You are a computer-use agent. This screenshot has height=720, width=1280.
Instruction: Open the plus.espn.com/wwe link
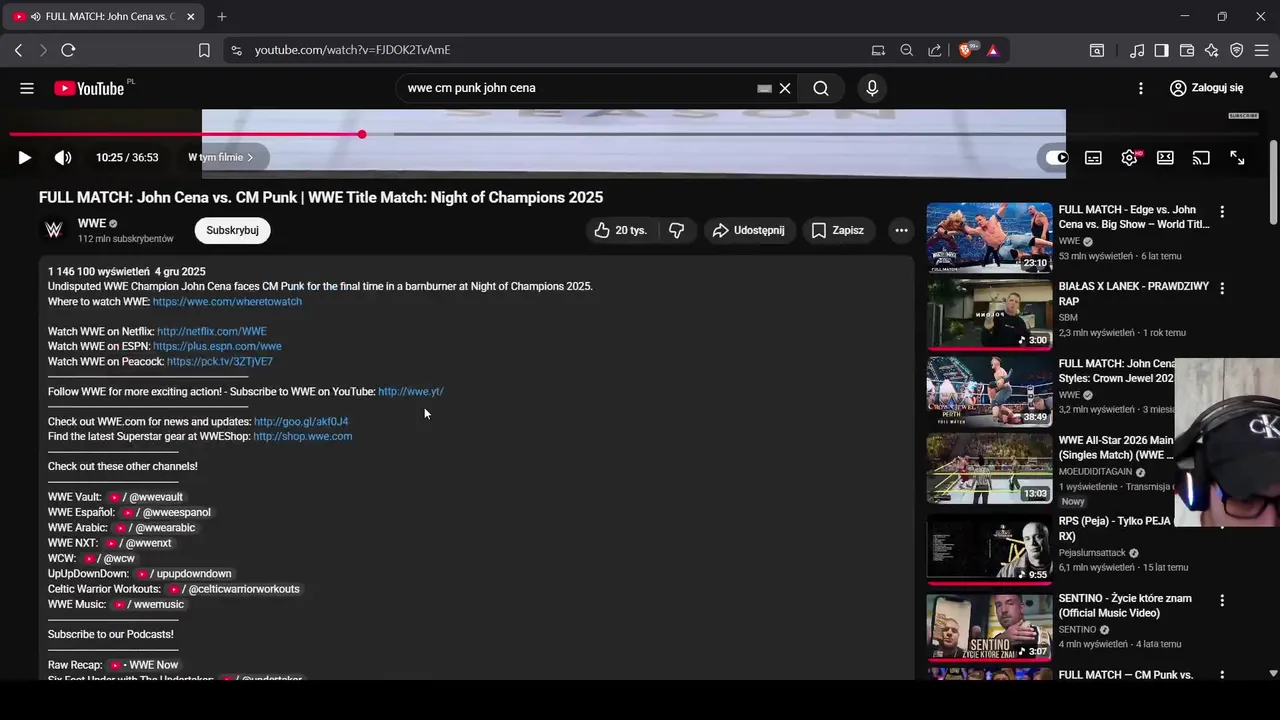(217, 346)
